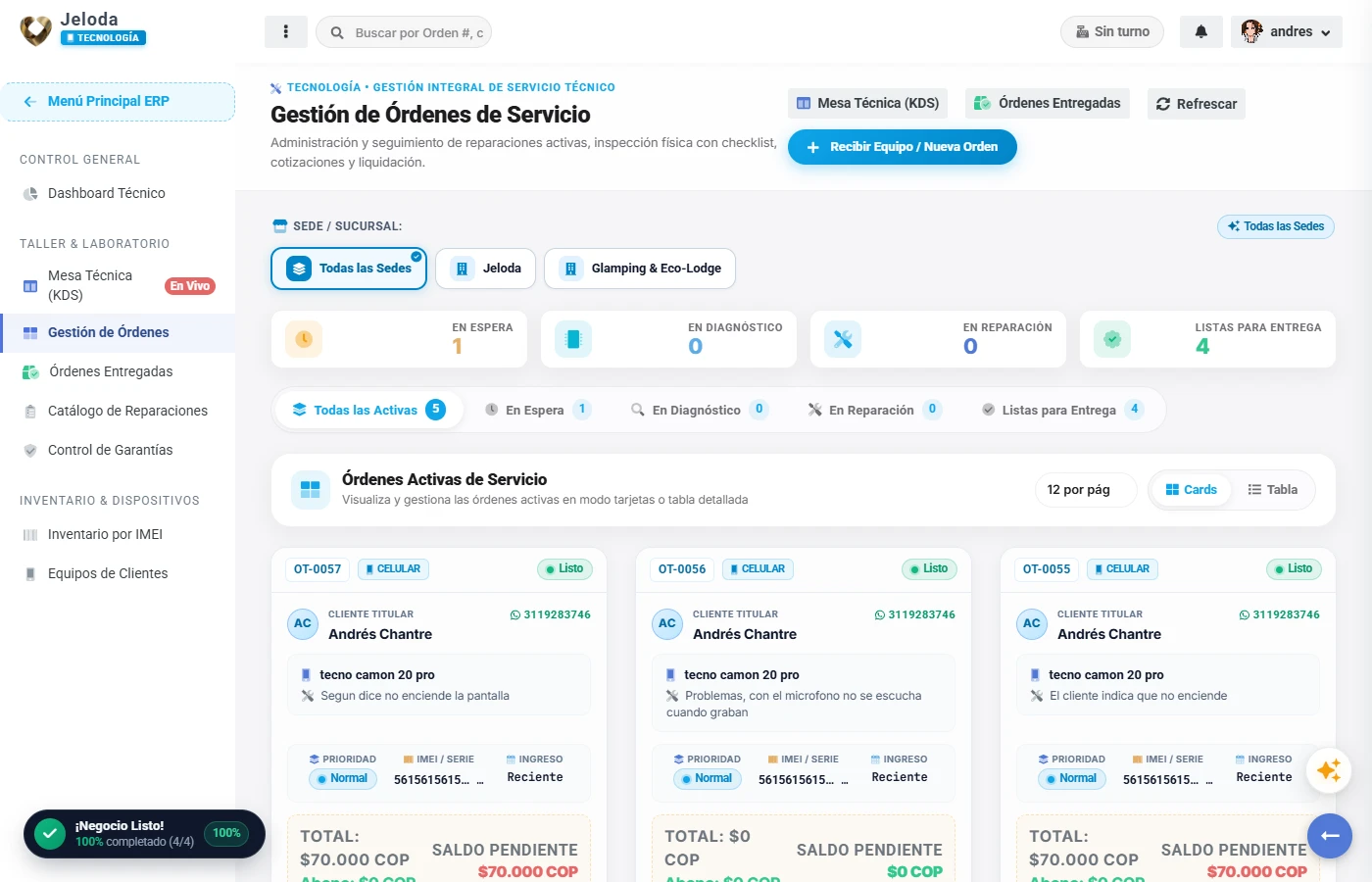The image size is (1372, 882).
Task: Click the Jeloda heart logo
Action: (36, 30)
